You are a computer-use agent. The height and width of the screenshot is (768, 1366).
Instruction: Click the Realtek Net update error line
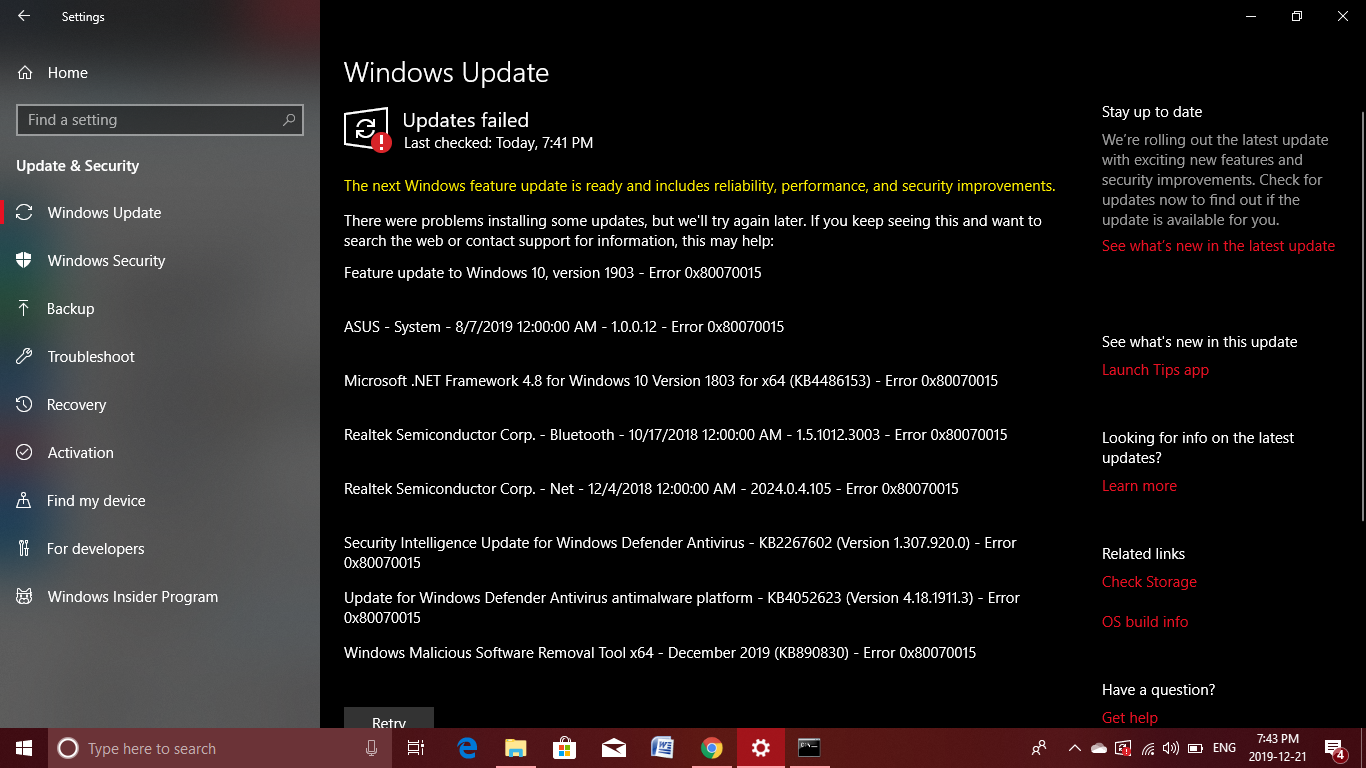pyautogui.click(x=651, y=489)
